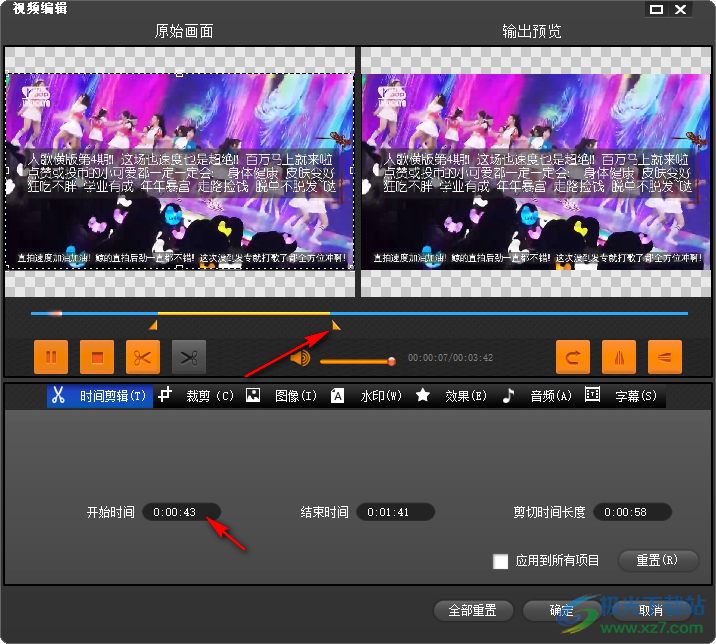Click the yellow selected segment of the timeline
Viewport: 716px width, 644px height.
[x=244, y=313]
